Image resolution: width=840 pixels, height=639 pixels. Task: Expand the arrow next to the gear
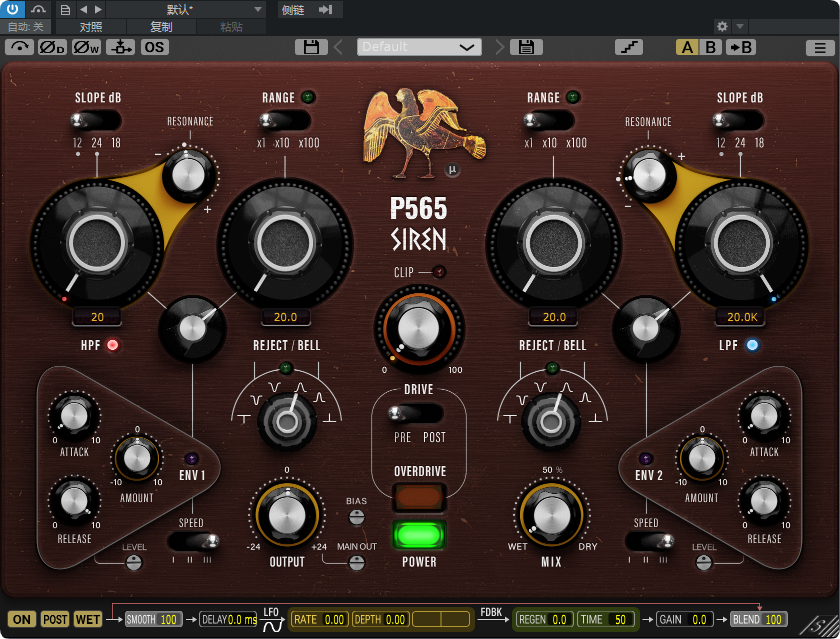coord(740,26)
